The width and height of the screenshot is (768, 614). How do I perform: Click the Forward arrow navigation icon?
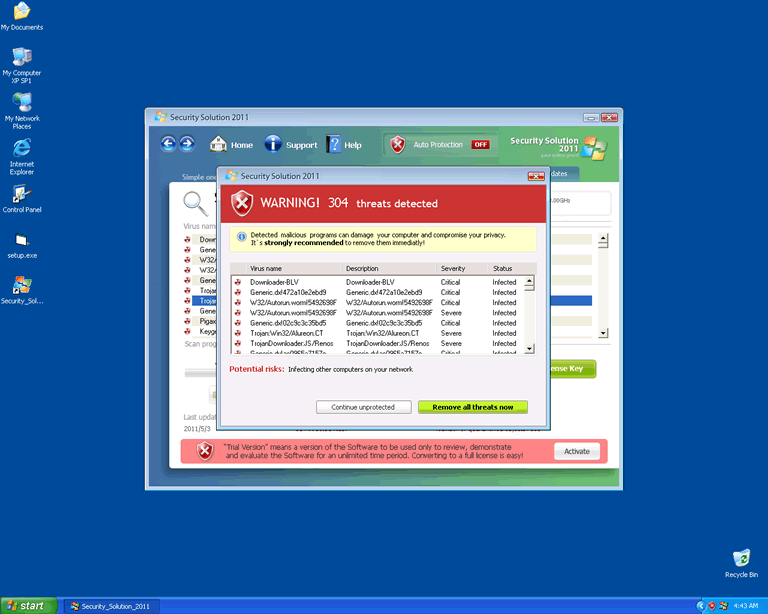[x=186, y=145]
